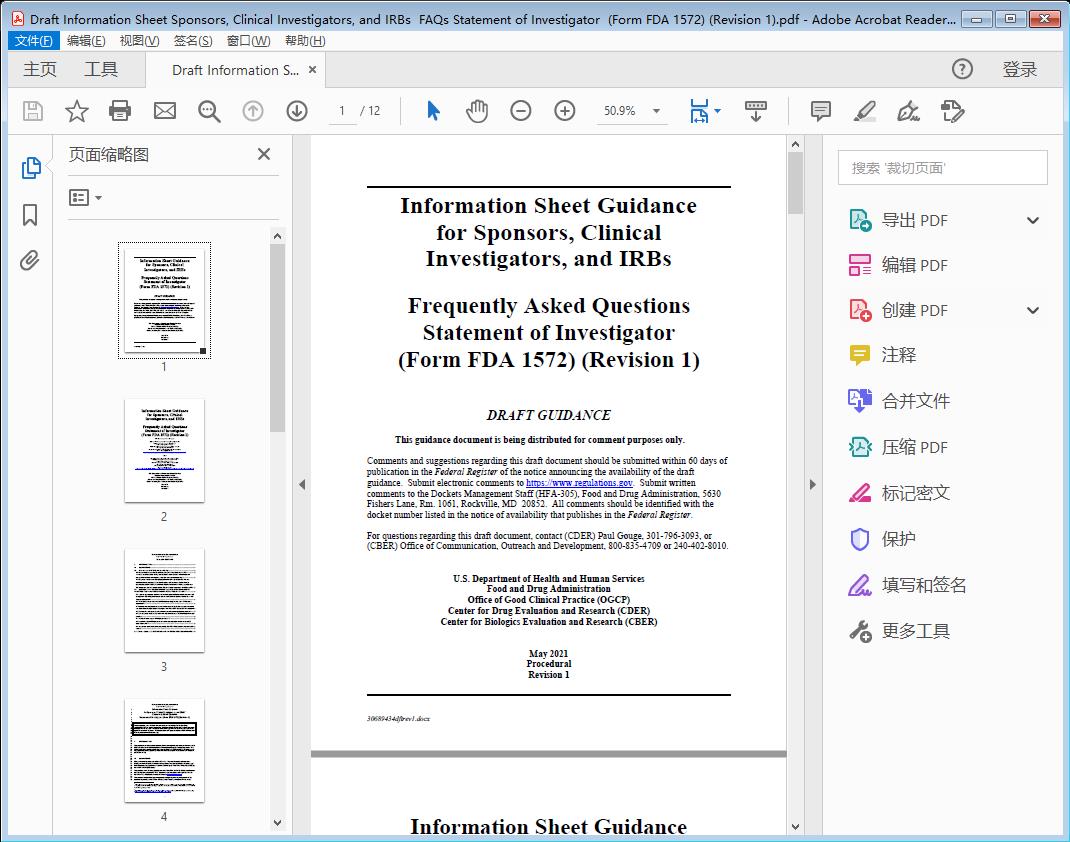Open the Fill & Sign pen icon

(x=908, y=111)
